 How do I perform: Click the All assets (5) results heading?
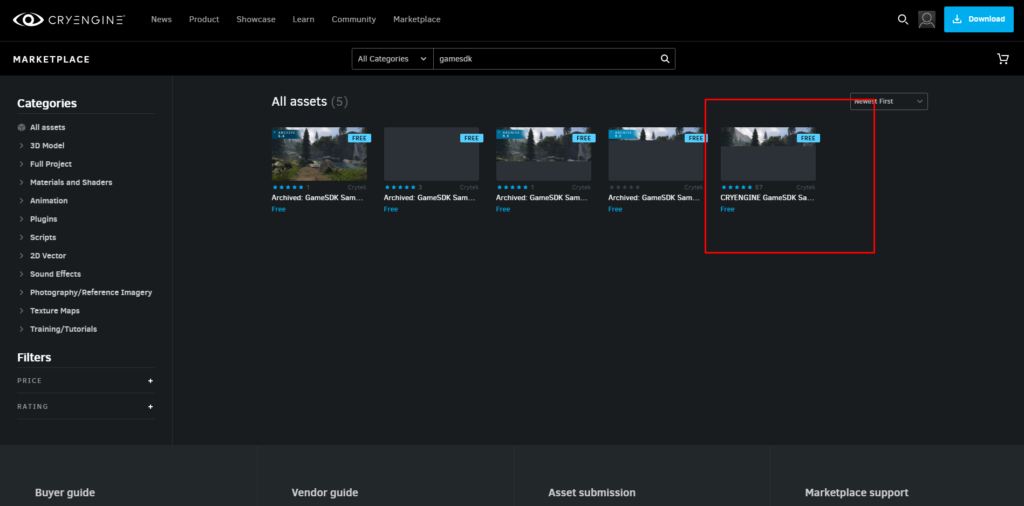pos(310,101)
